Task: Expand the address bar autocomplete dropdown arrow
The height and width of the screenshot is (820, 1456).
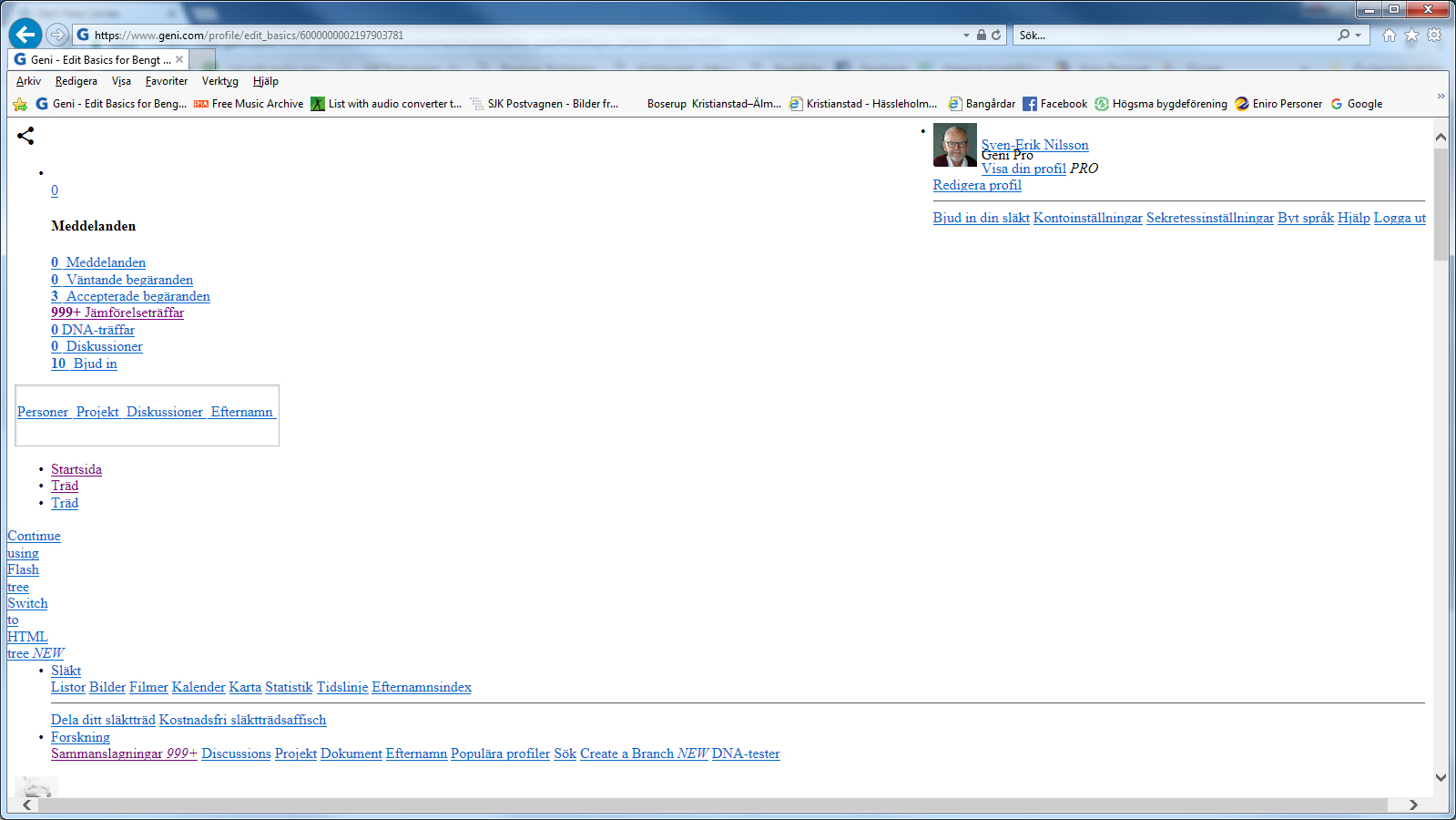Action: point(966,36)
